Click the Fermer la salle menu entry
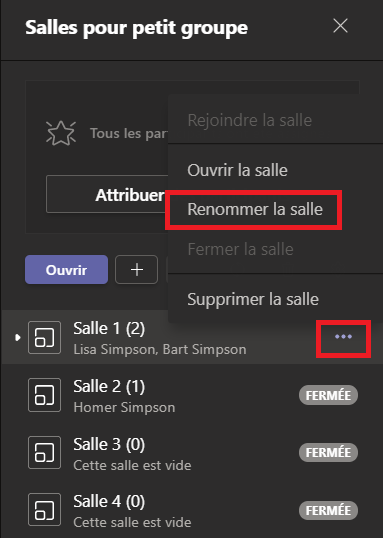The image size is (383, 538). click(x=241, y=249)
